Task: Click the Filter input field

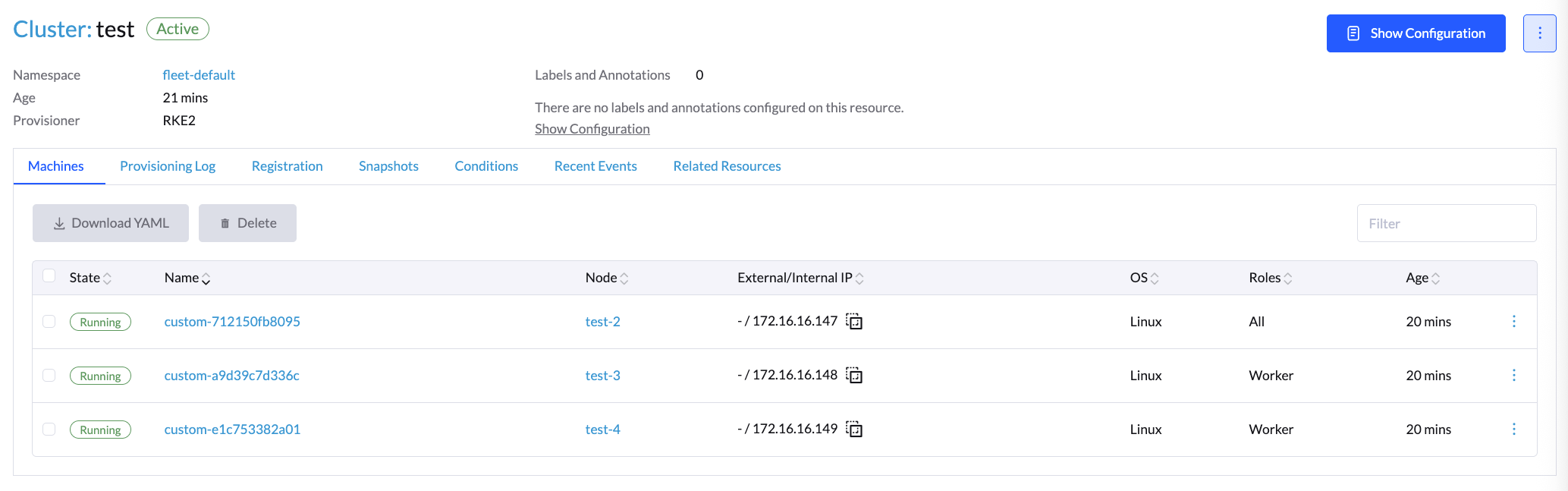Action: click(1446, 223)
